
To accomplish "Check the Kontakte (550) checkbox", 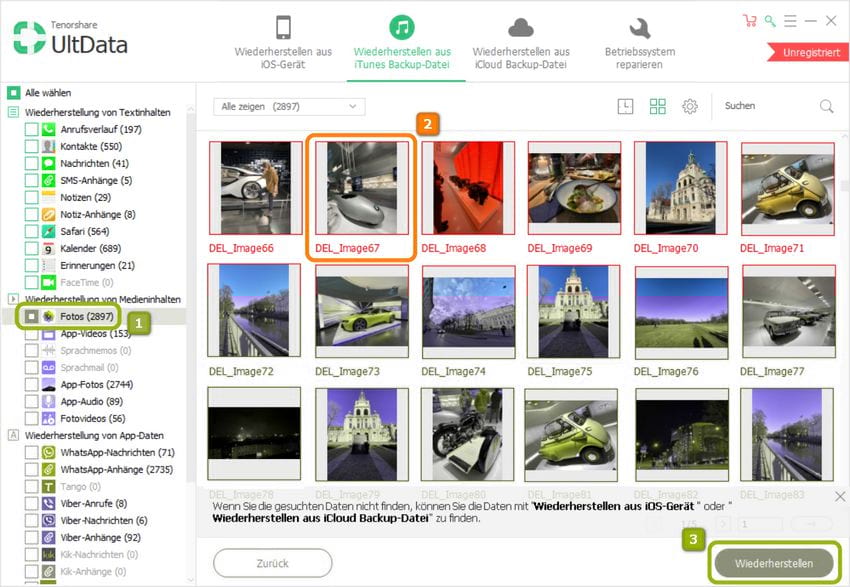I will click(x=31, y=146).
